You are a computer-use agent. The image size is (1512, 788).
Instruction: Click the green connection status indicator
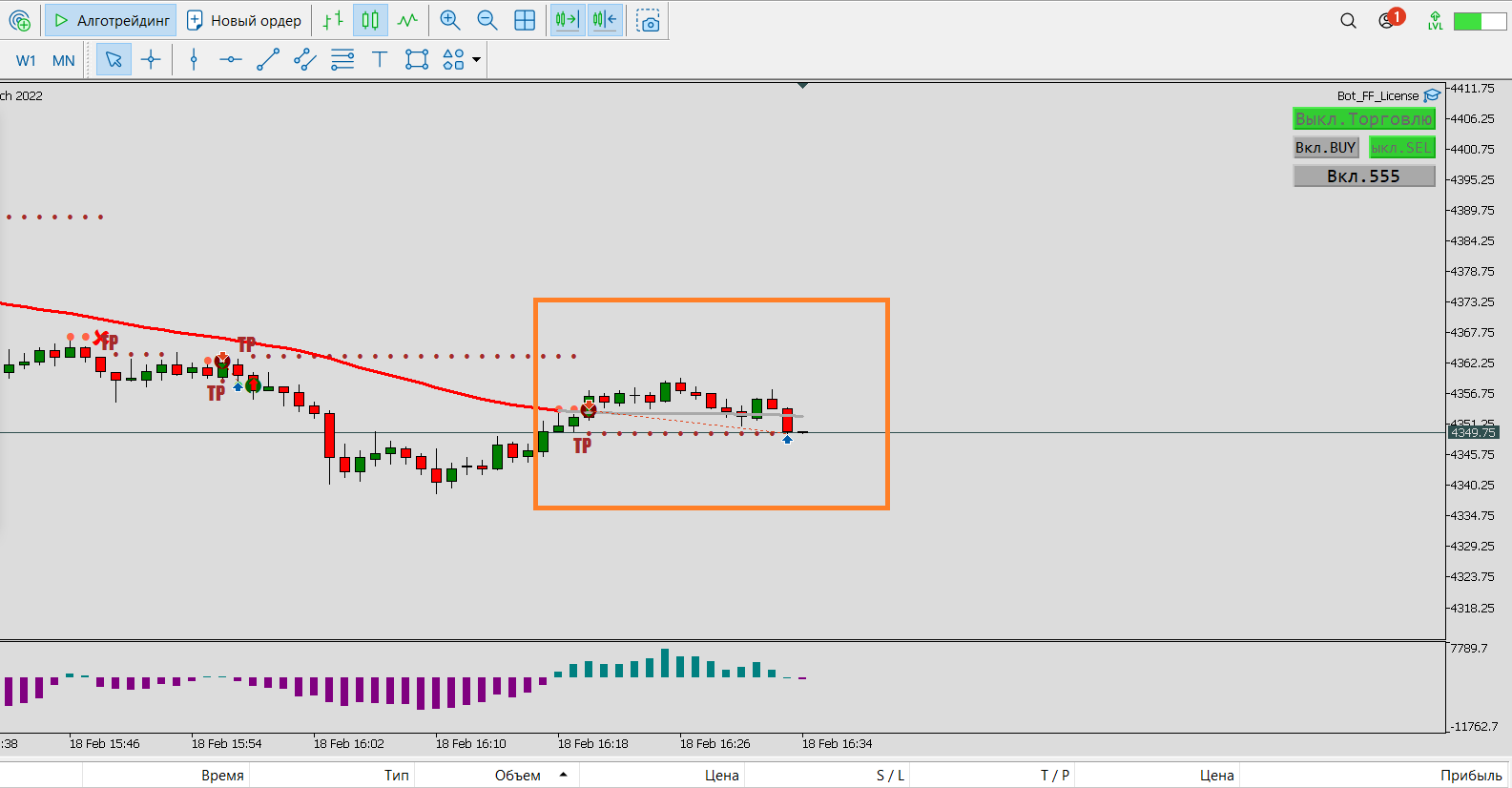click(1480, 20)
